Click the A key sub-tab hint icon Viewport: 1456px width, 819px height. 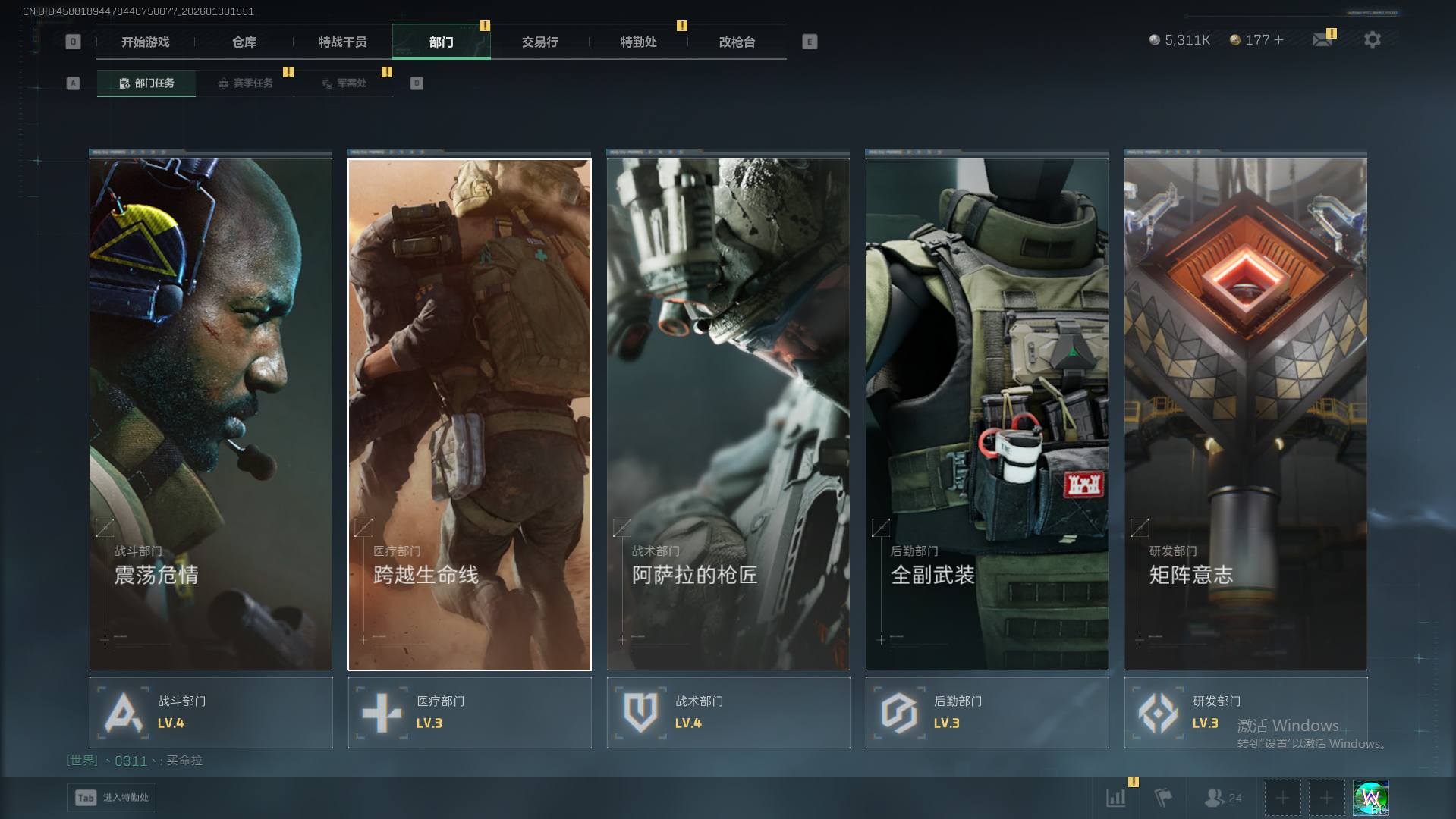(73, 83)
